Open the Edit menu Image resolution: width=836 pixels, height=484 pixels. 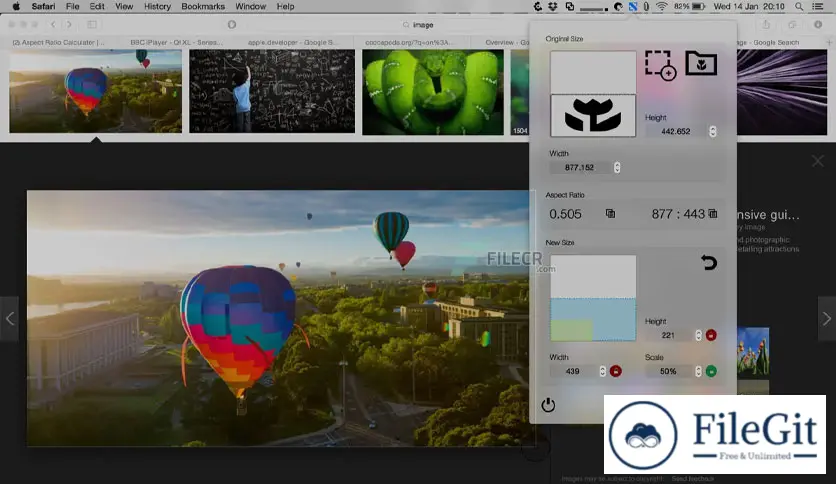pos(97,6)
